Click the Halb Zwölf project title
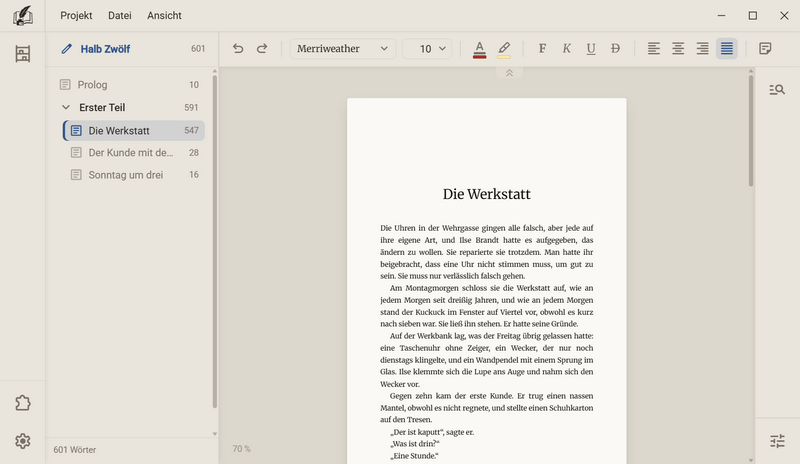The image size is (800, 464). coord(105,49)
